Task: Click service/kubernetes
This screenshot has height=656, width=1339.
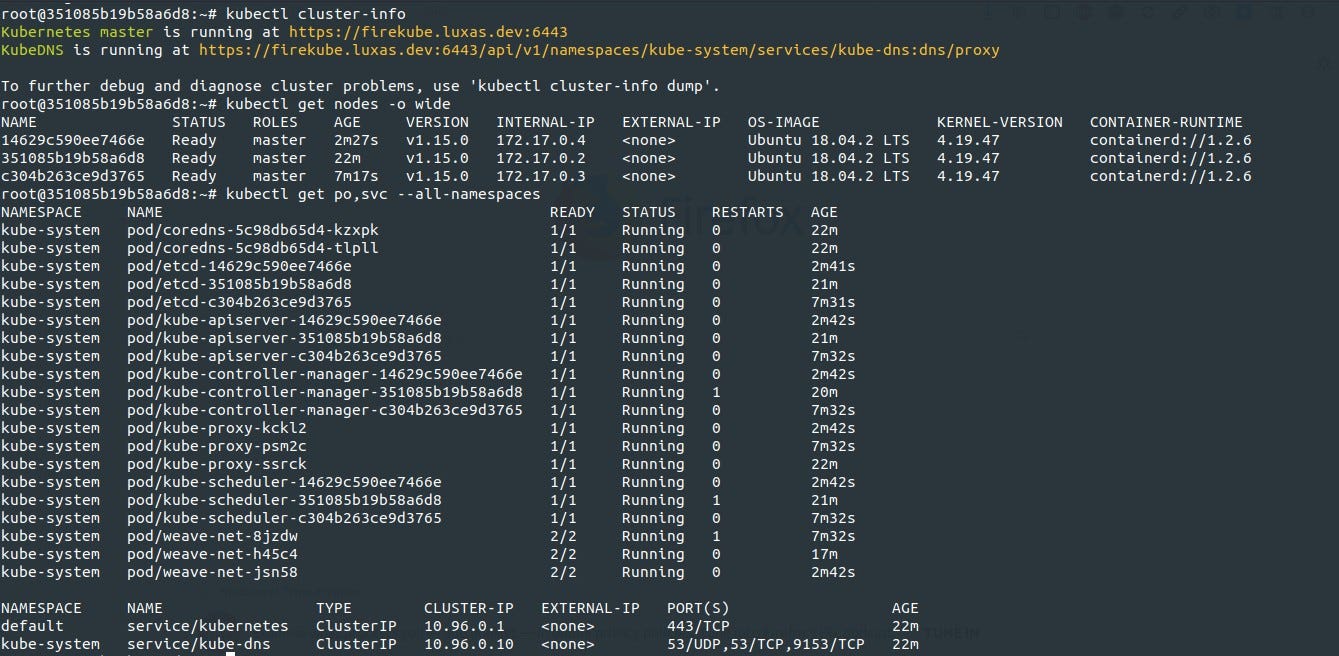Action: point(208,626)
